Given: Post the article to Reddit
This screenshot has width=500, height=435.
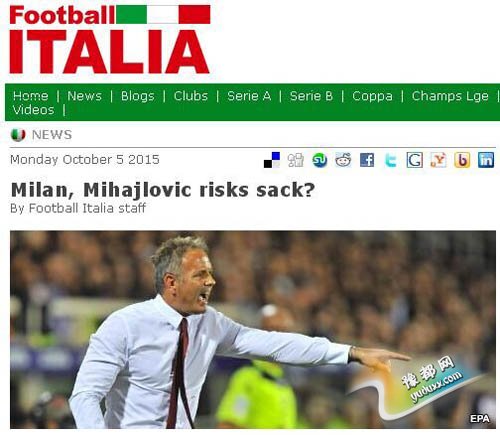Looking at the screenshot, I should coord(343,160).
